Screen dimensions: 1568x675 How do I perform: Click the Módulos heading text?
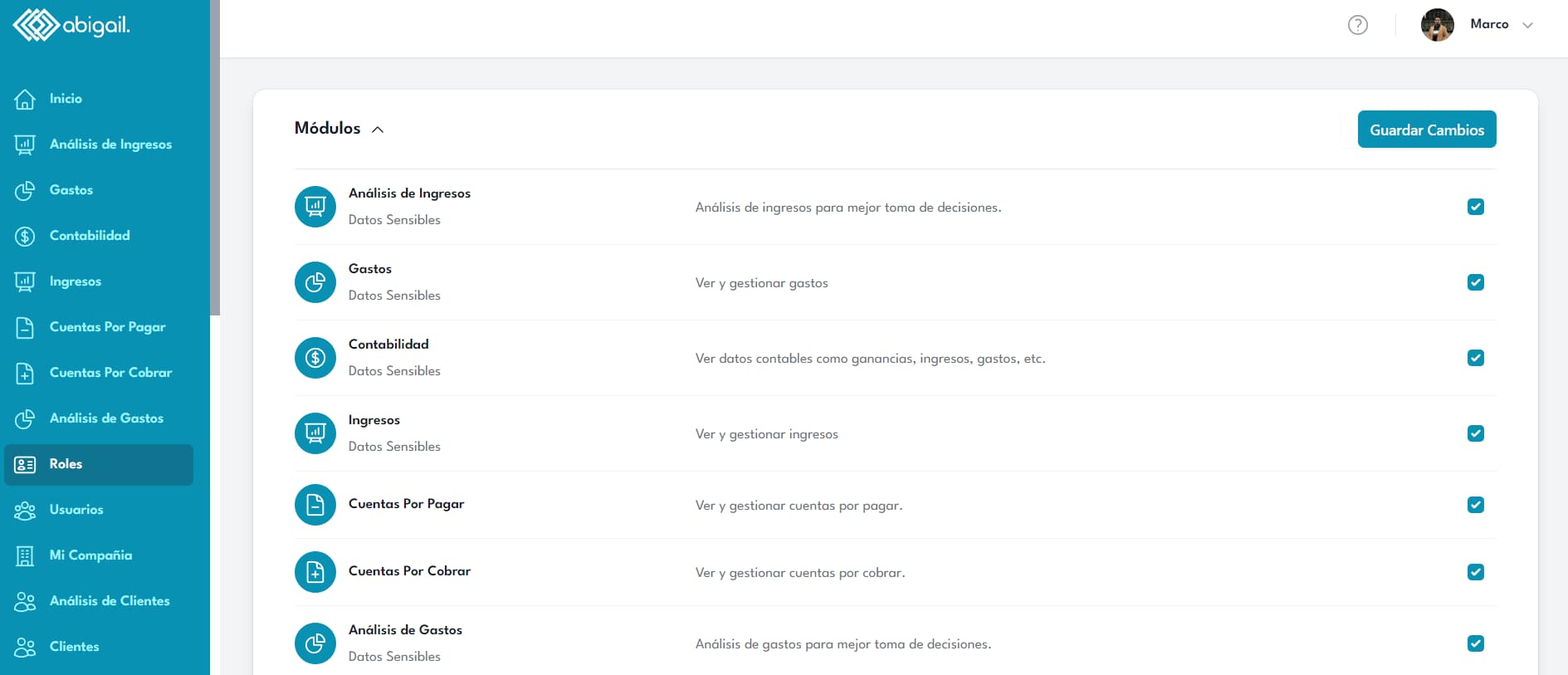[x=327, y=128]
